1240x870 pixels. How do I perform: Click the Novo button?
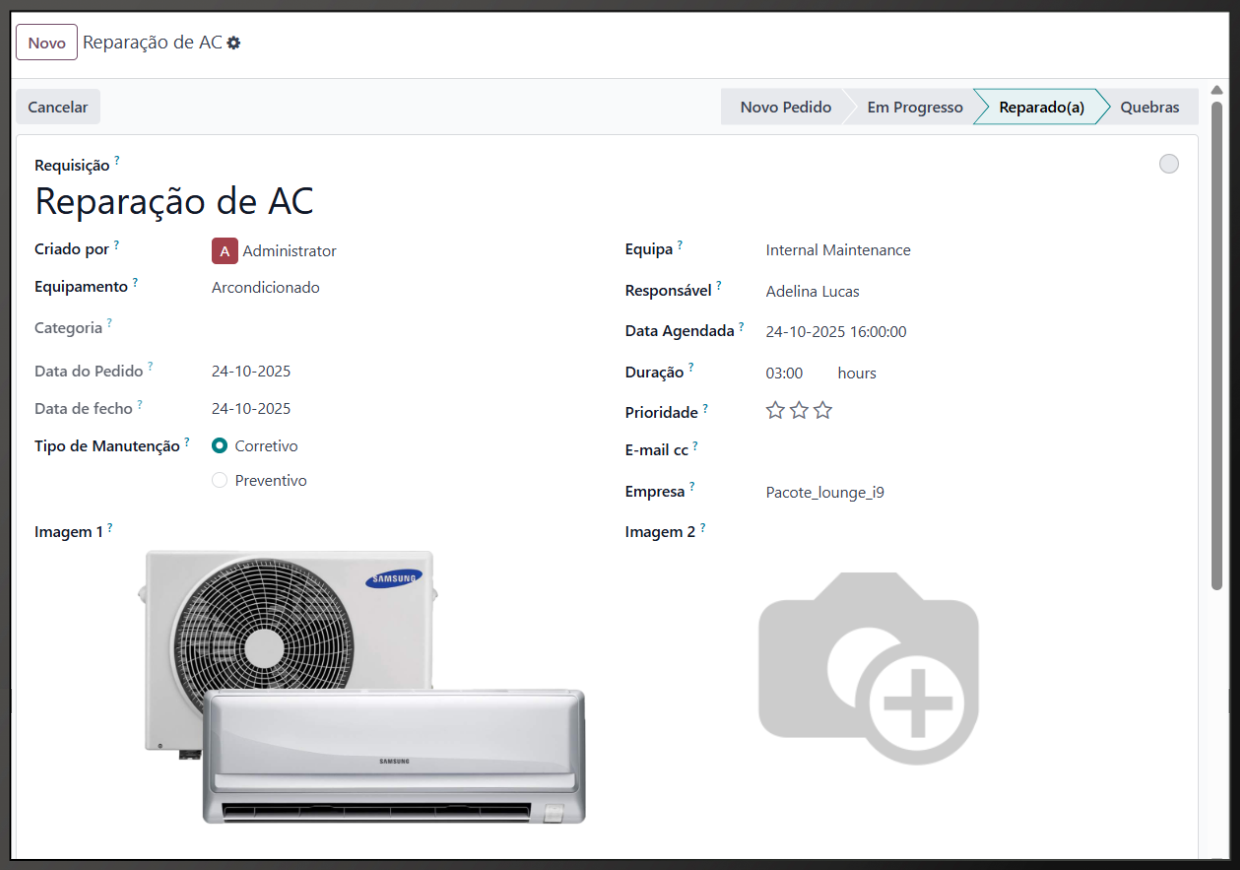(x=47, y=43)
